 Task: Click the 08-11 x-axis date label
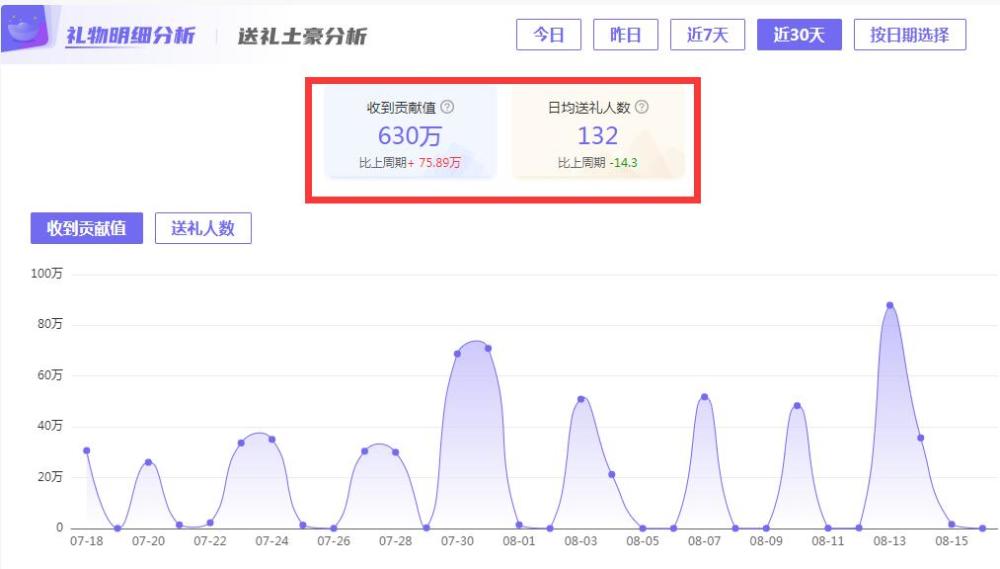click(828, 541)
